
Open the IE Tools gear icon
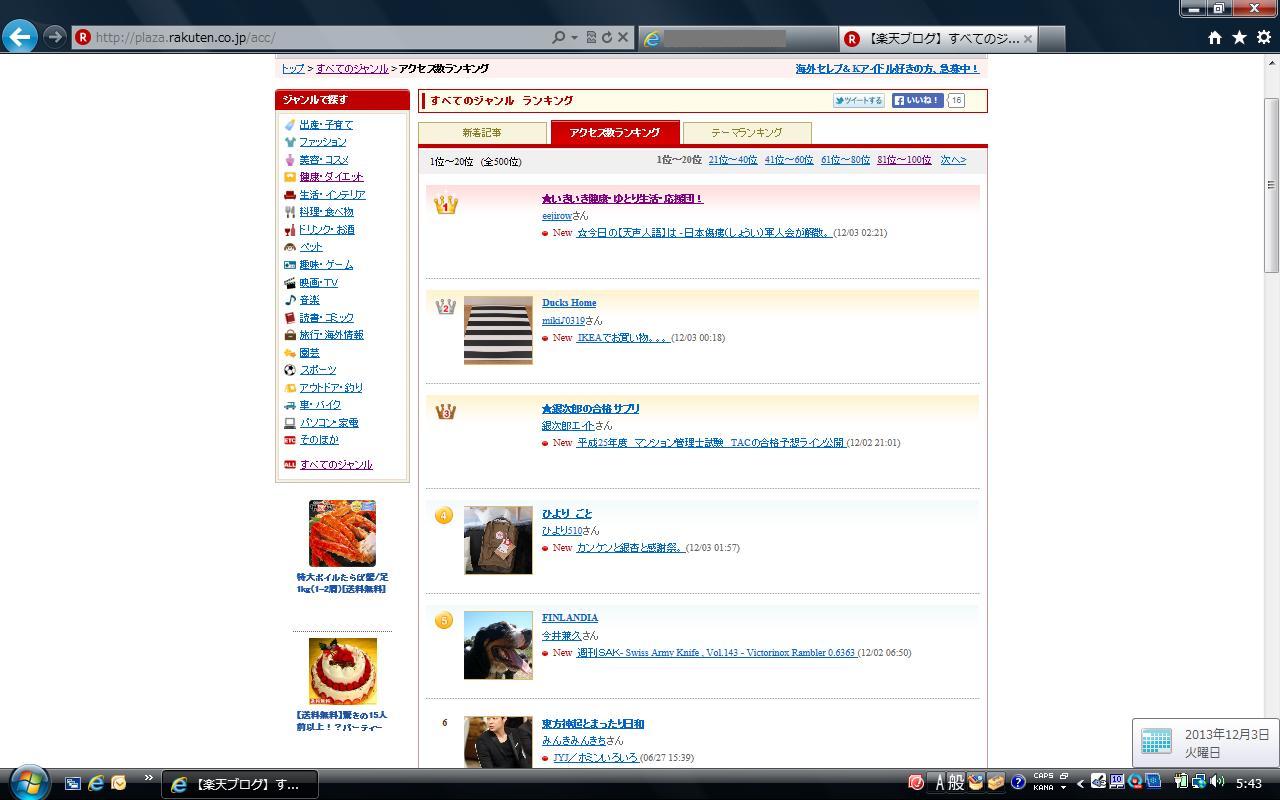tap(1263, 37)
